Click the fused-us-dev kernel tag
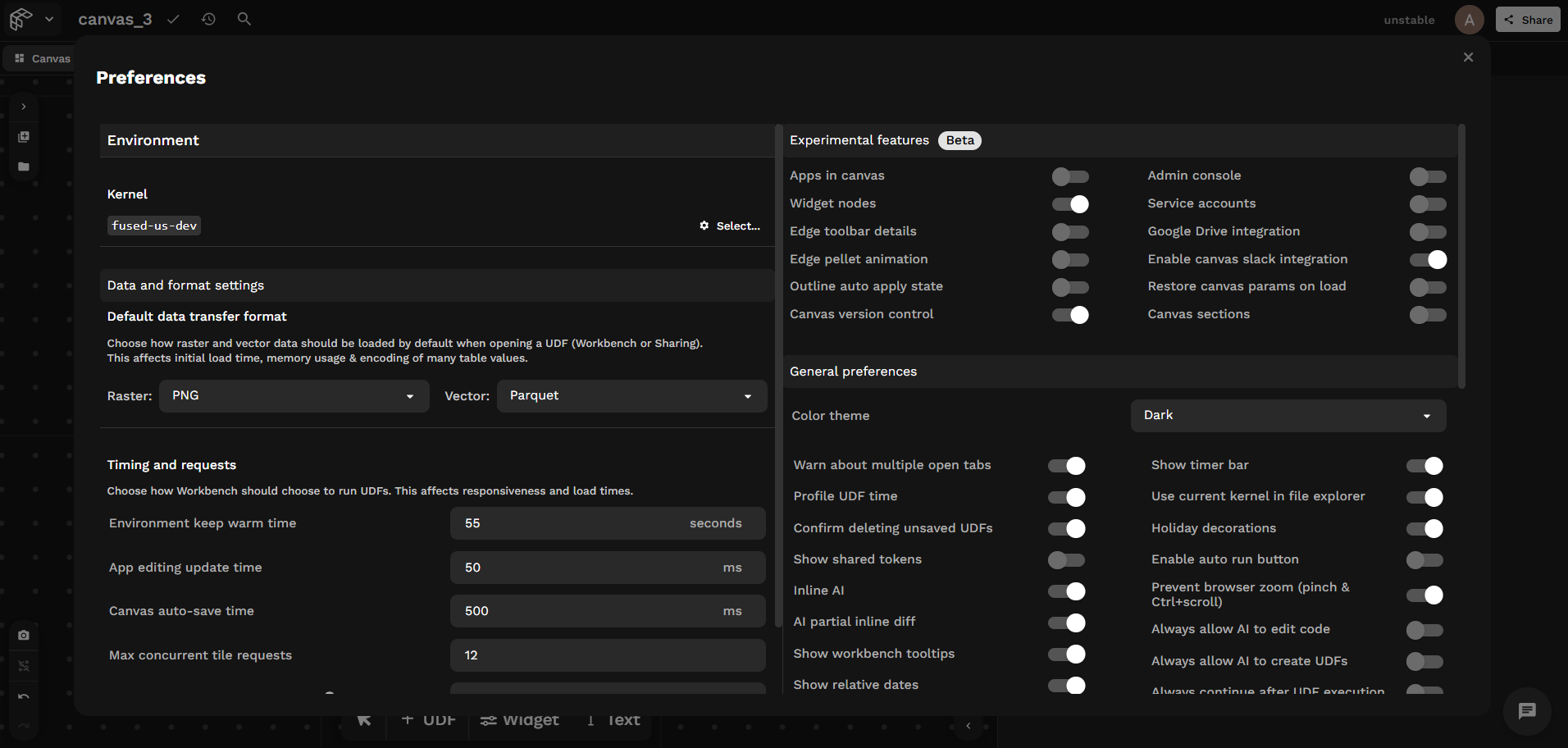This screenshot has height=748, width=1568. (154, 226)
